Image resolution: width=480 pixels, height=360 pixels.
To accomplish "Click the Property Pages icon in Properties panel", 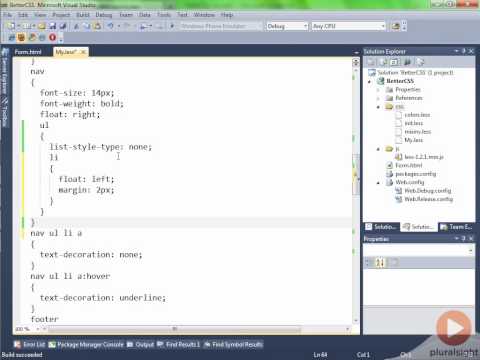I will point(394,263).
